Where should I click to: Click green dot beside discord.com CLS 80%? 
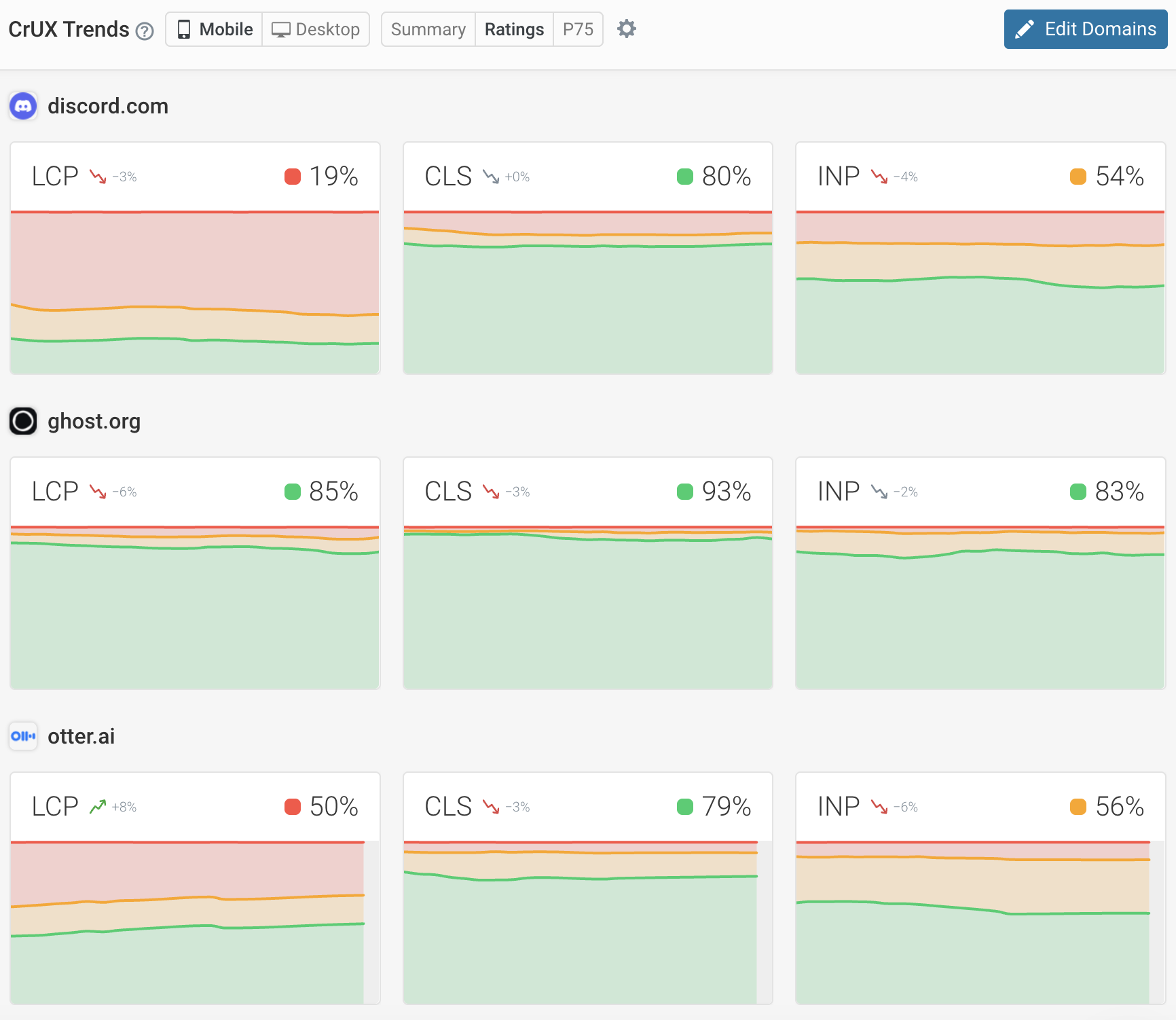pos(685,177)
